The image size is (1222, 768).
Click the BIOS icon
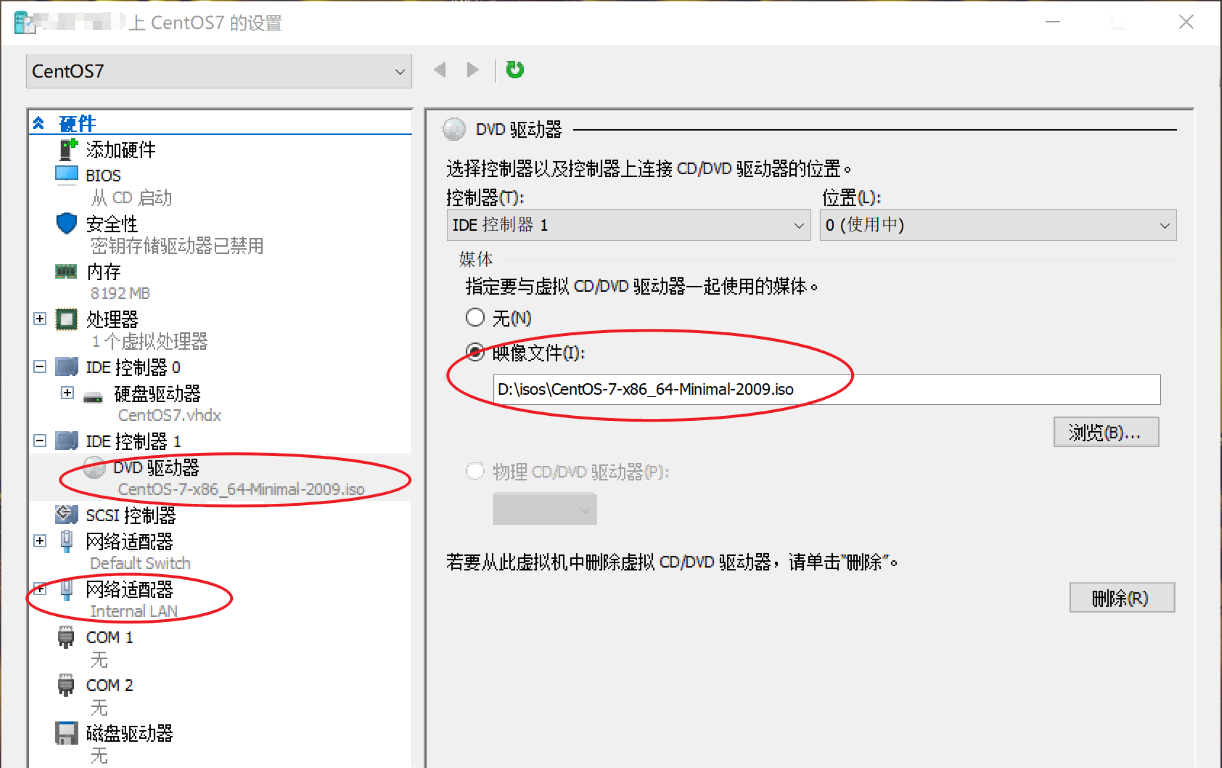(x=67, y=176)
